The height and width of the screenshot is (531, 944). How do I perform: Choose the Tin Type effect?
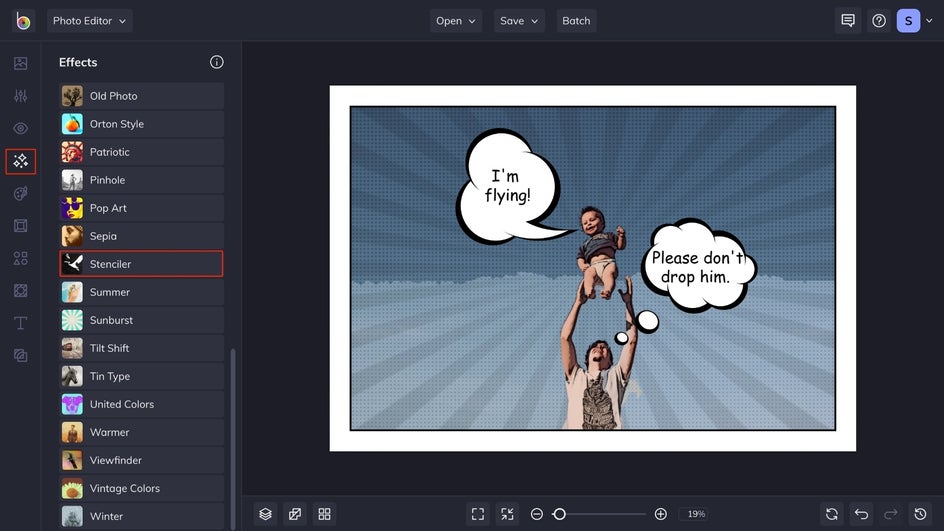141,376
